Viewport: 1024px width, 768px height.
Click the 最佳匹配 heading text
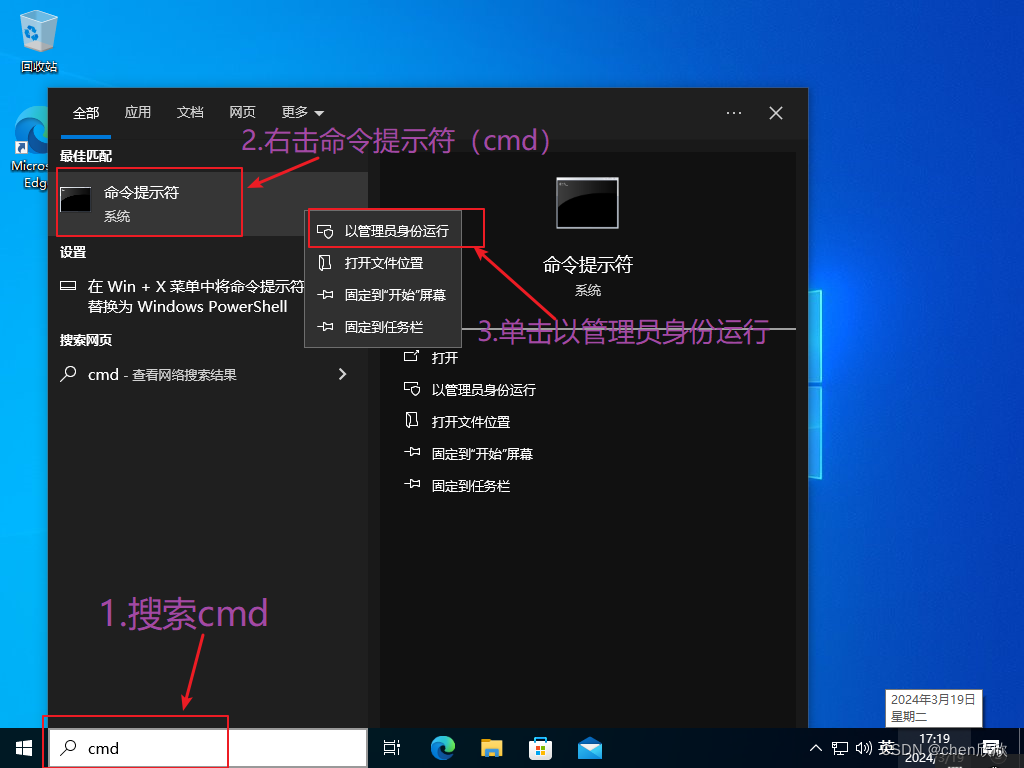(86, 156)
